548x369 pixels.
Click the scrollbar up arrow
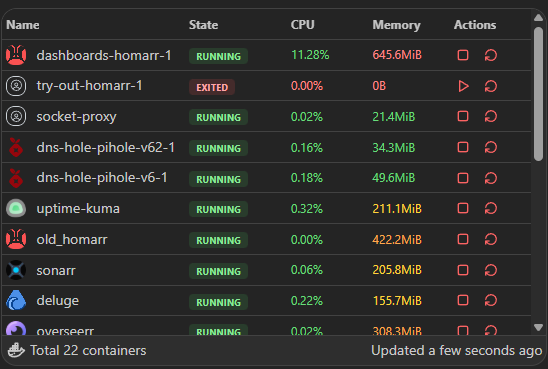click(x=539, y=17)
